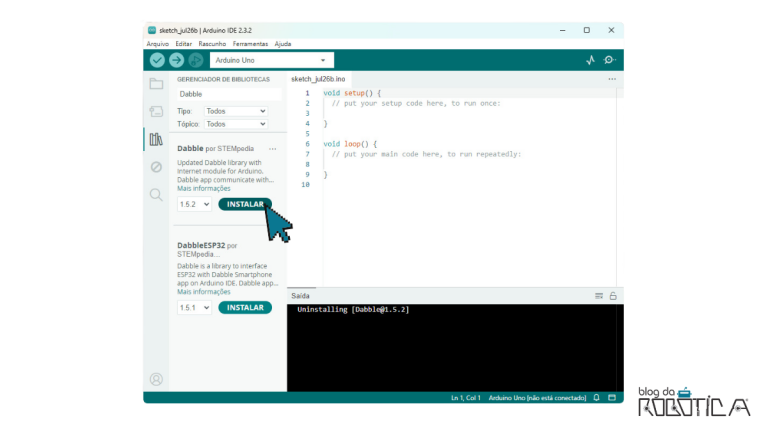The width and height of the screenshot is (768, 432).
Task: Clear output using the Saída panel icon
Action: 599,296
